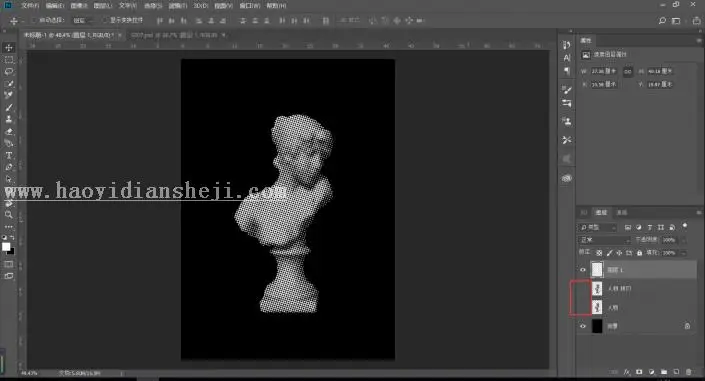705x381 pixels.
Task: Open the Image menu
Action: click(x=79, y=6)
